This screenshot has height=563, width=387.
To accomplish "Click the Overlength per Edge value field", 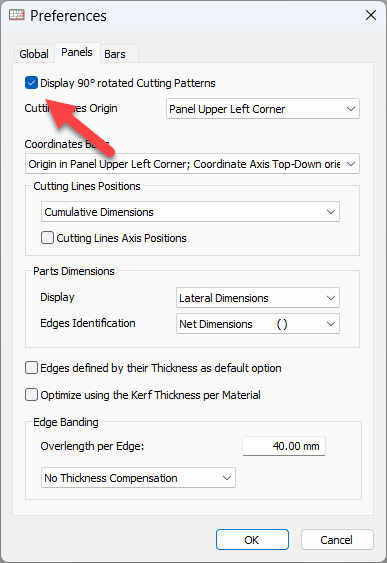I will tap(284, 446).
